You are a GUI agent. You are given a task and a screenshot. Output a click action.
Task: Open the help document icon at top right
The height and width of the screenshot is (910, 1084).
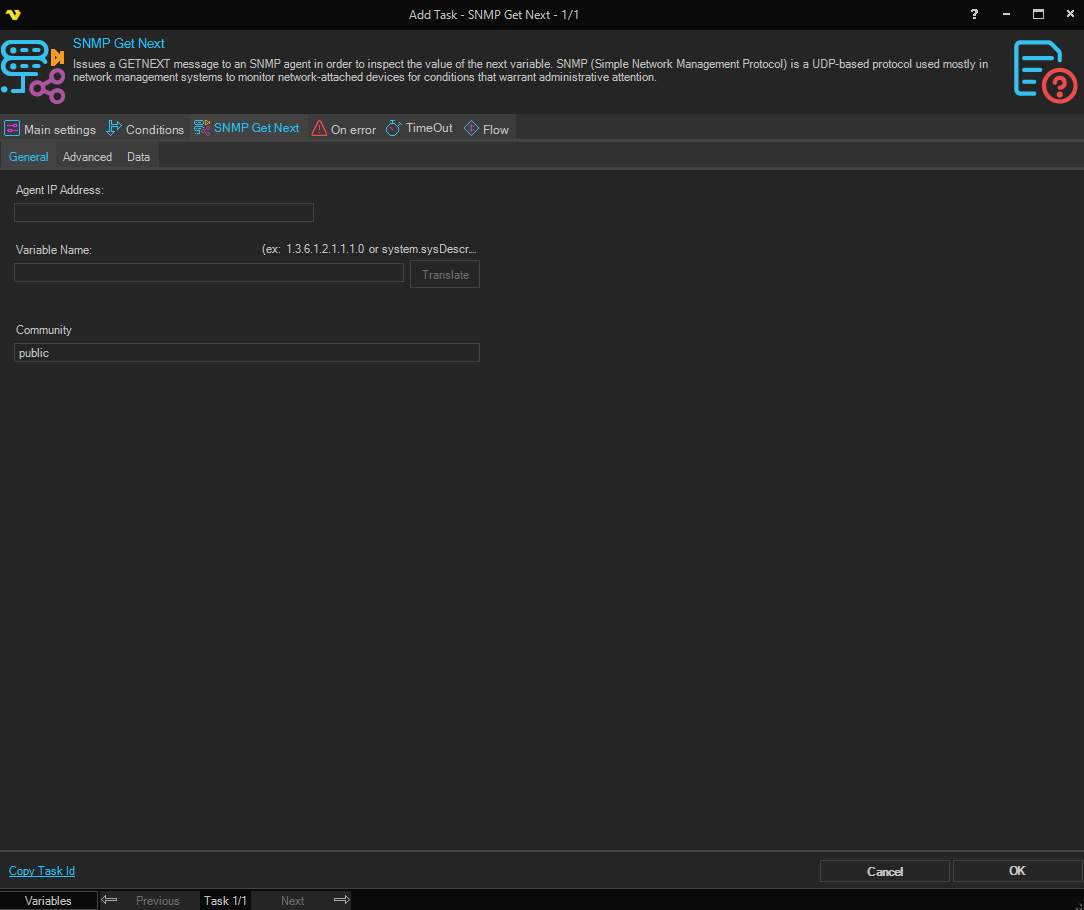point(1044,71)
